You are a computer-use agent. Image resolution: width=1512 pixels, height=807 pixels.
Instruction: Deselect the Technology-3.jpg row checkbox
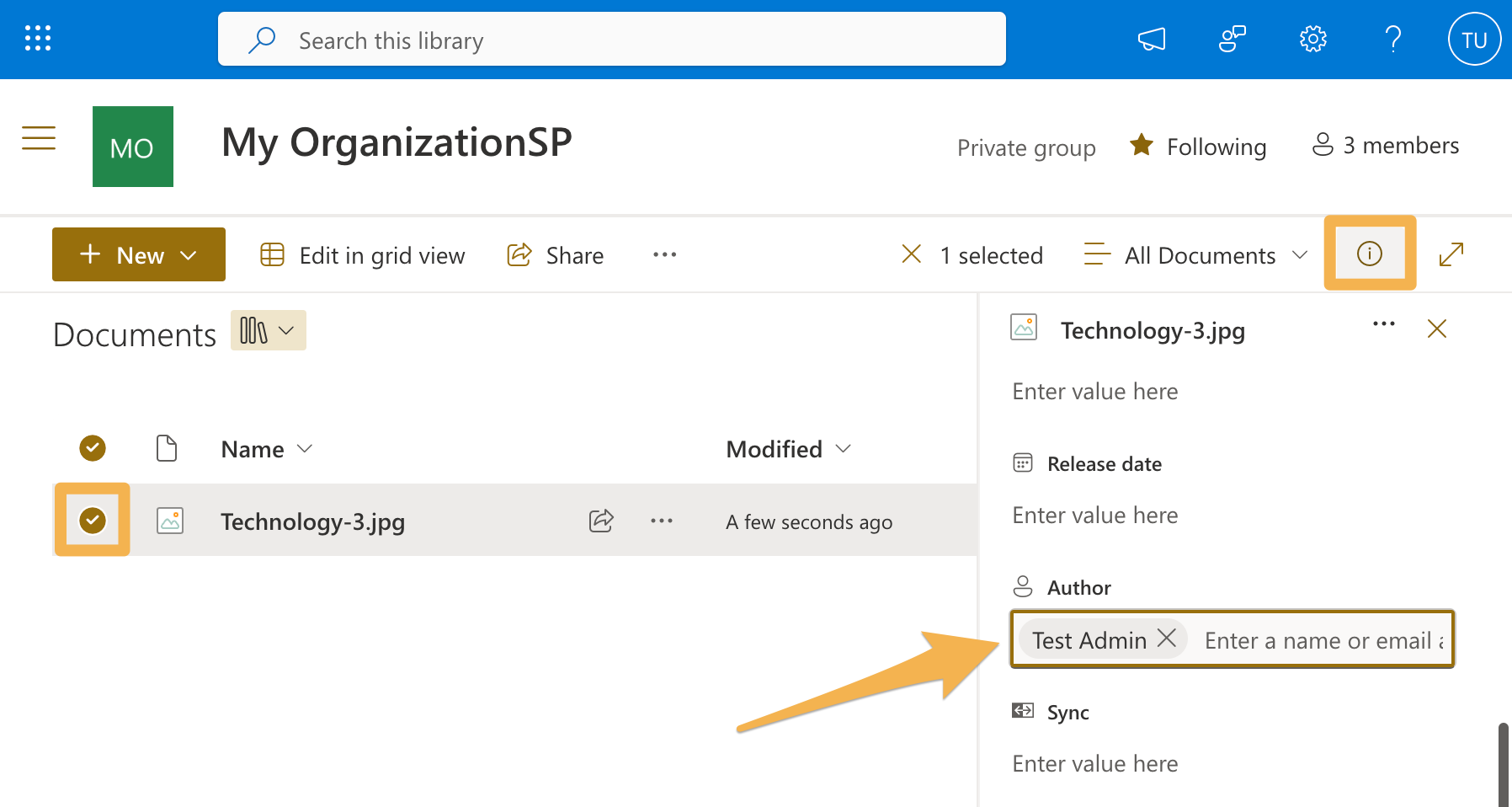(92, 520)
